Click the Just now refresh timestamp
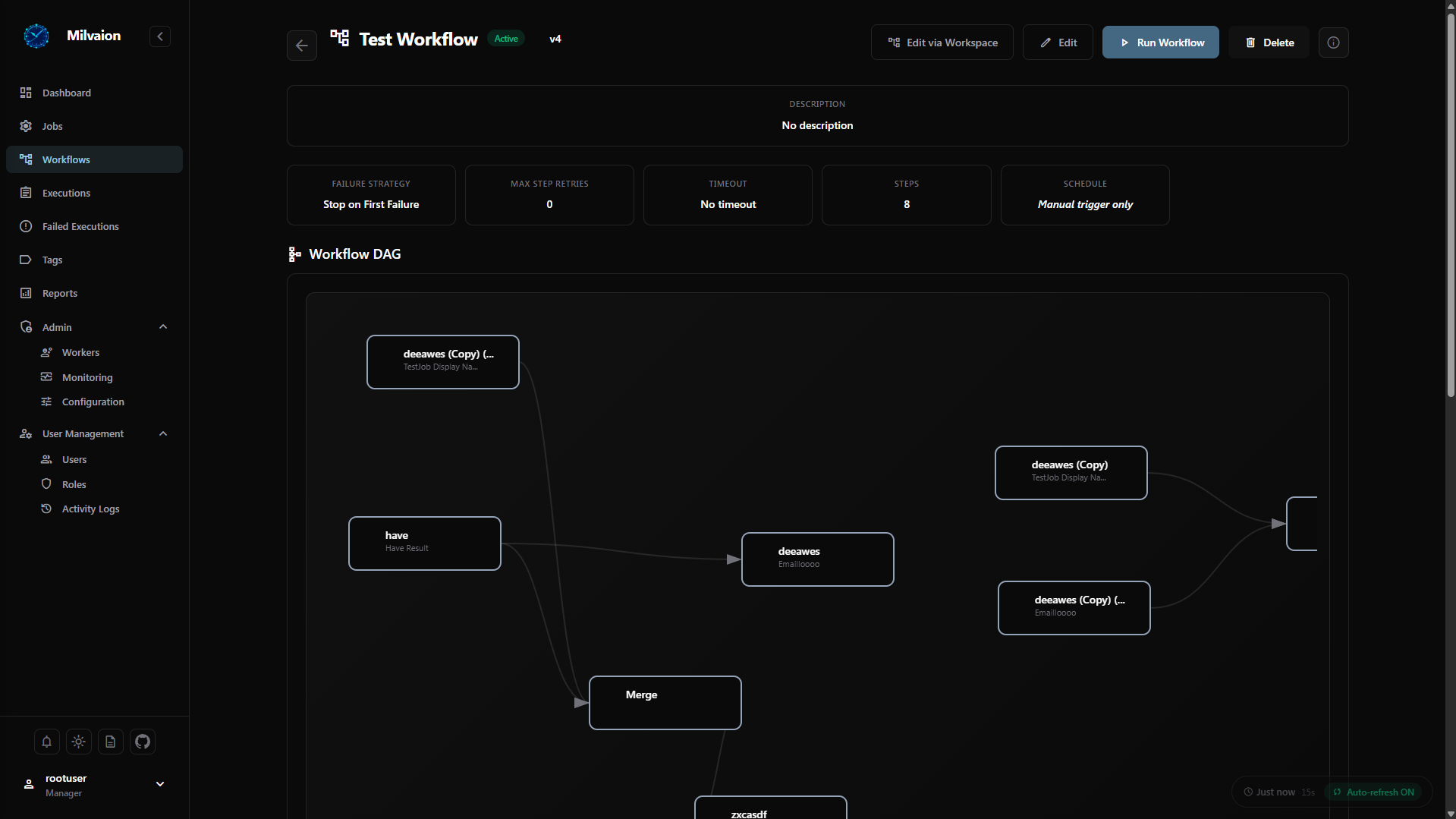Screen dimensions: 1456x819 (1275, 792)
